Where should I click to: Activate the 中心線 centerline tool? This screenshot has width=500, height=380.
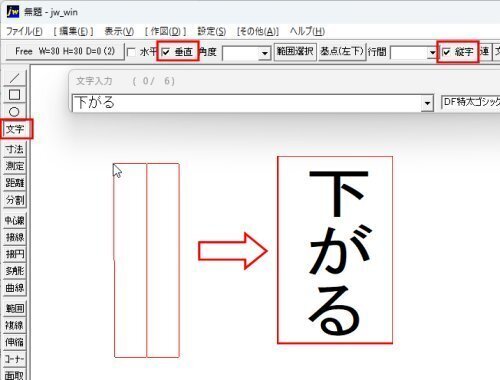point(15,220)
